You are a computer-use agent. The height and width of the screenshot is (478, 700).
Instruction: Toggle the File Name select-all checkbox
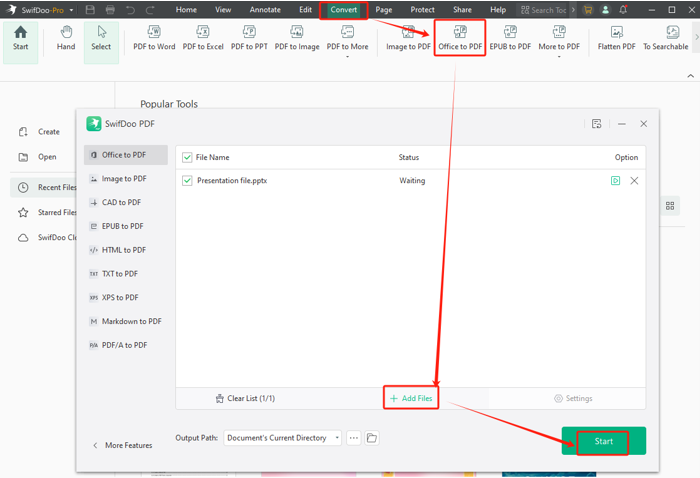pos(187,157)
